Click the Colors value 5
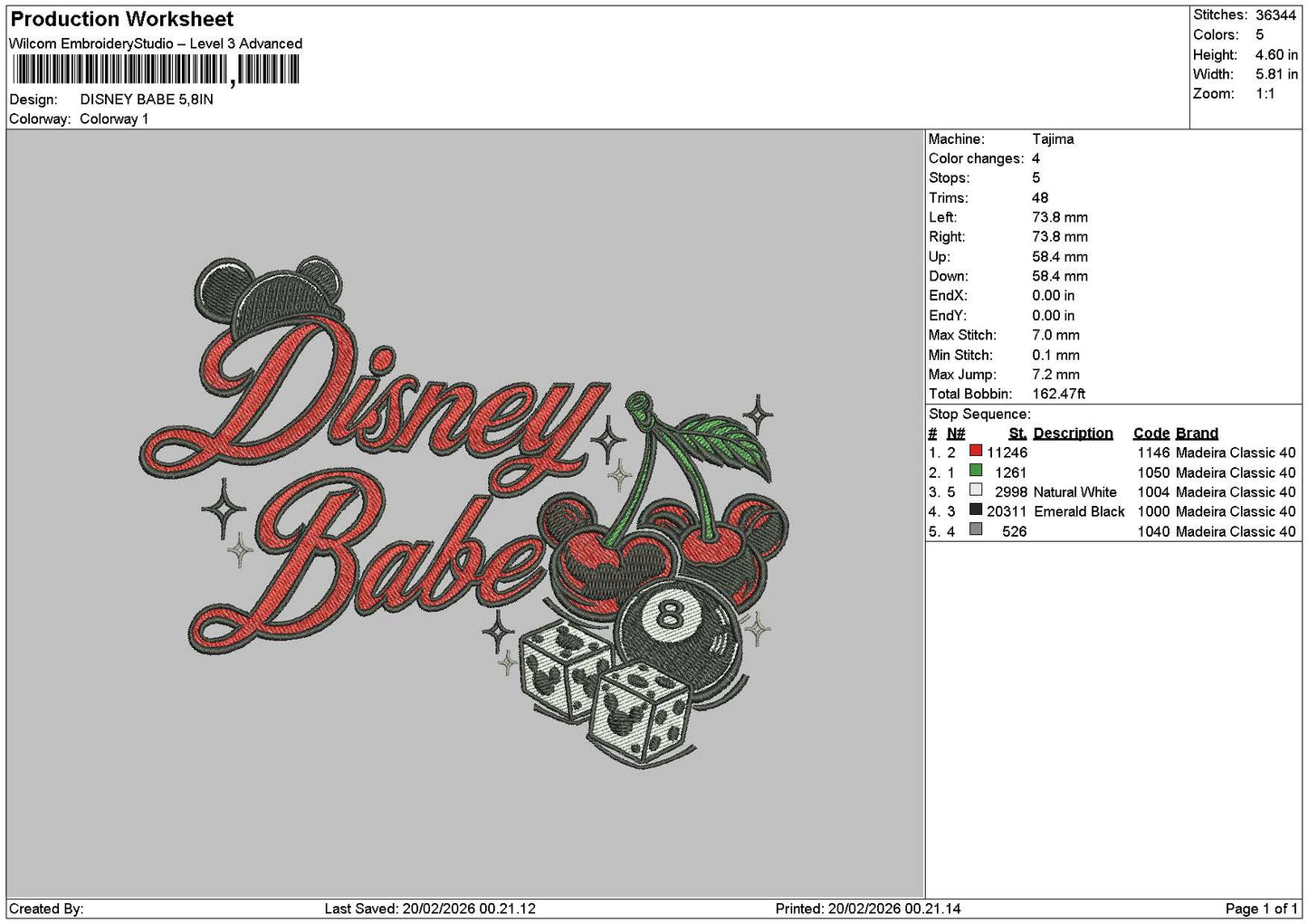Image resolution: width=1308 pixels, height=924 pixels. point(1259,35)
